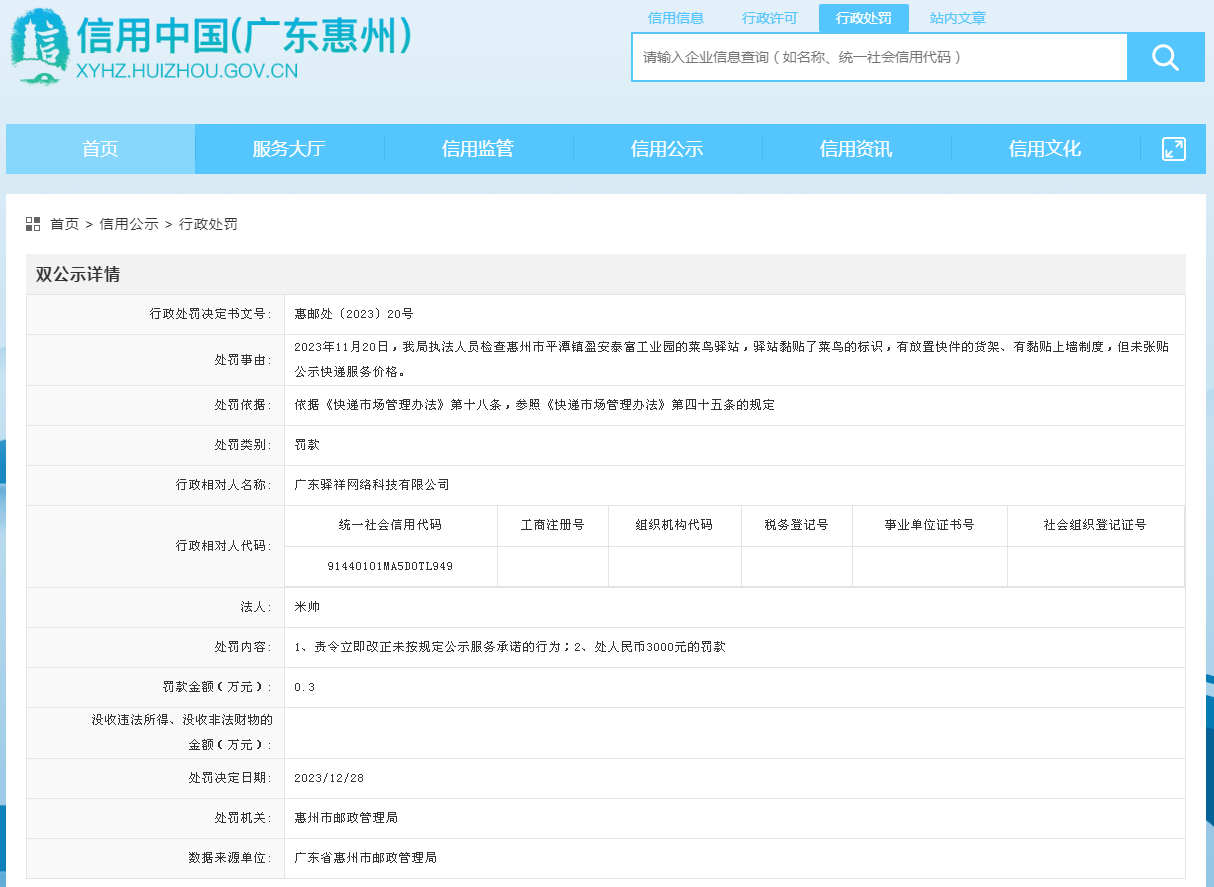Click the XYHZ.HUIZHOU.GOV.CN site address text
Screen dimensions: 1214x887
(187, 70)
